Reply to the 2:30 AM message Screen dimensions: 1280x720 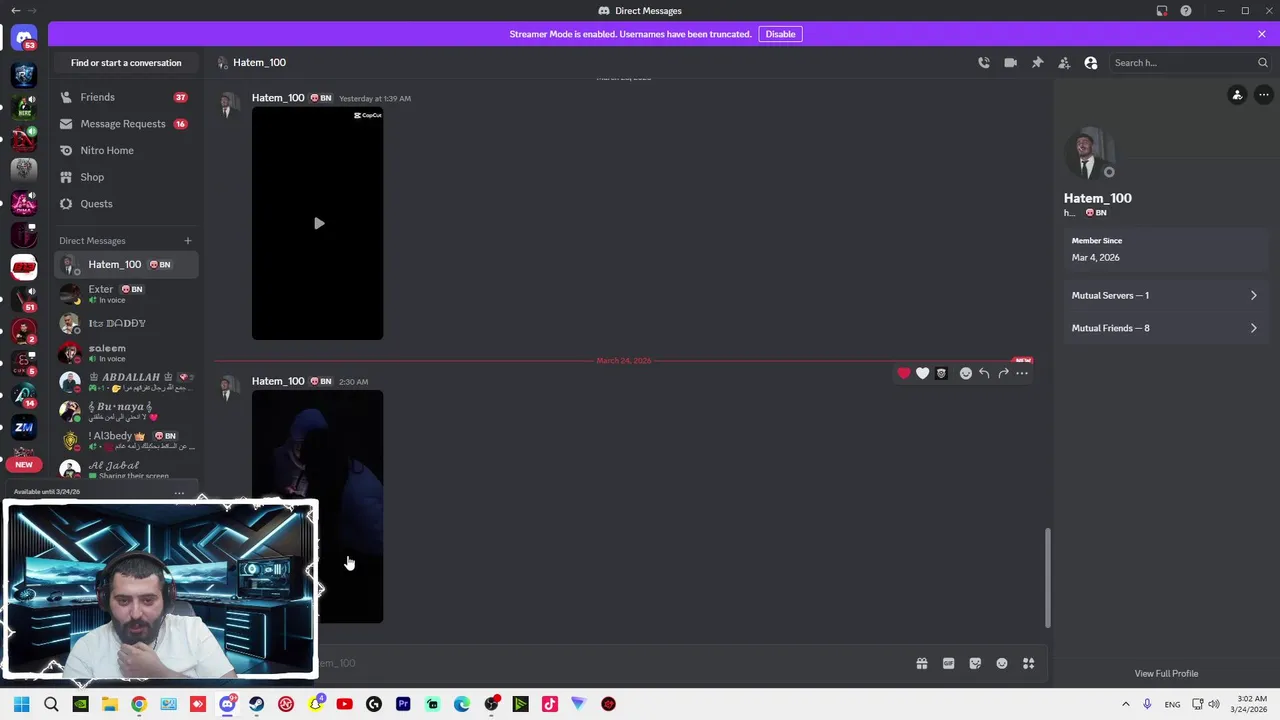coord(984,373)
